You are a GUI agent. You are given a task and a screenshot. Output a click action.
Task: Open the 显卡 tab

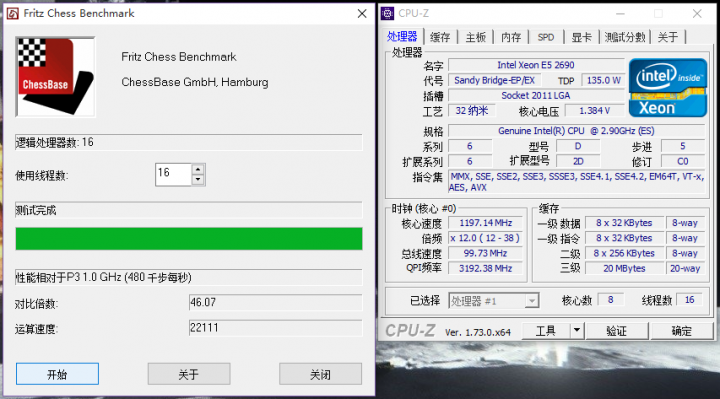pos(581,37)
